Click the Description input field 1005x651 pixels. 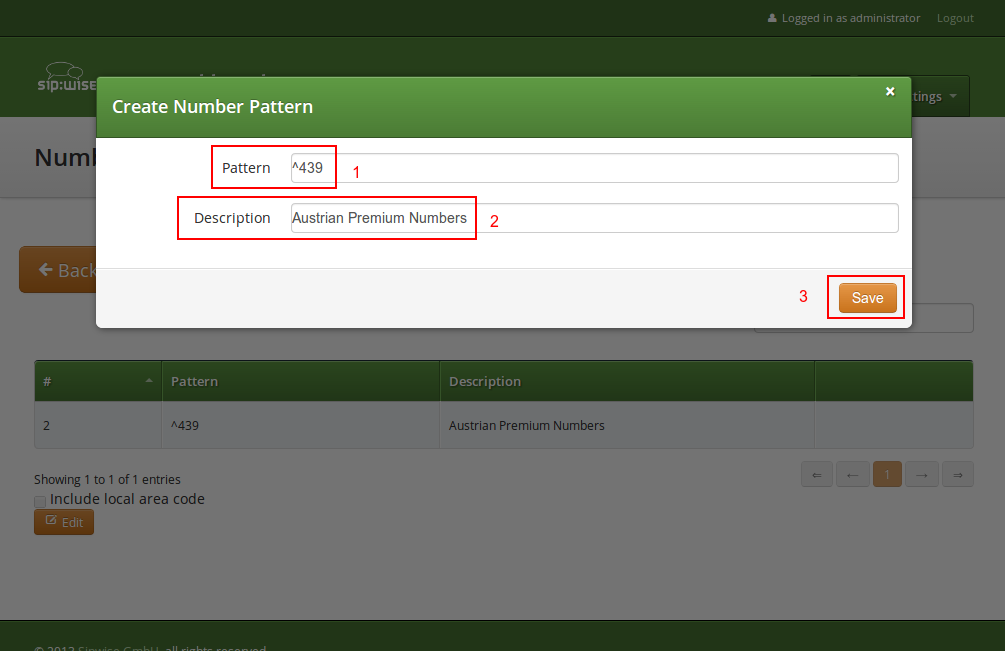coord(594,218)
